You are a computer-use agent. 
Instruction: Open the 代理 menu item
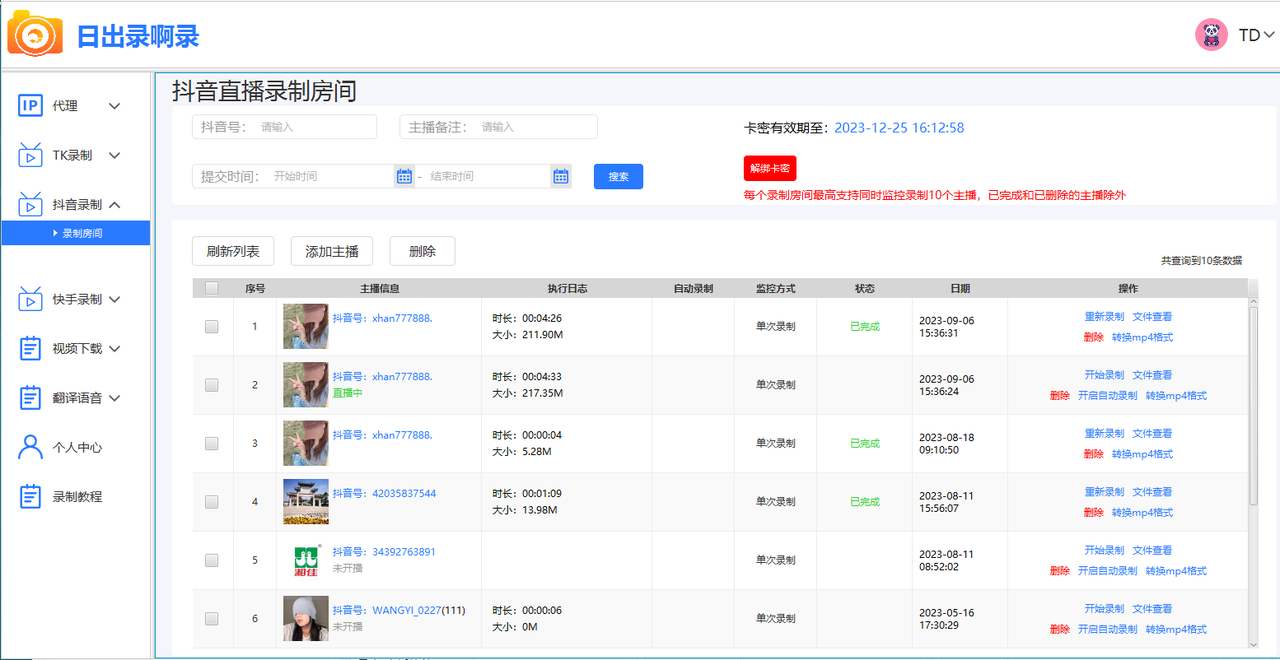pyautogui.click(x=65, y=106)
